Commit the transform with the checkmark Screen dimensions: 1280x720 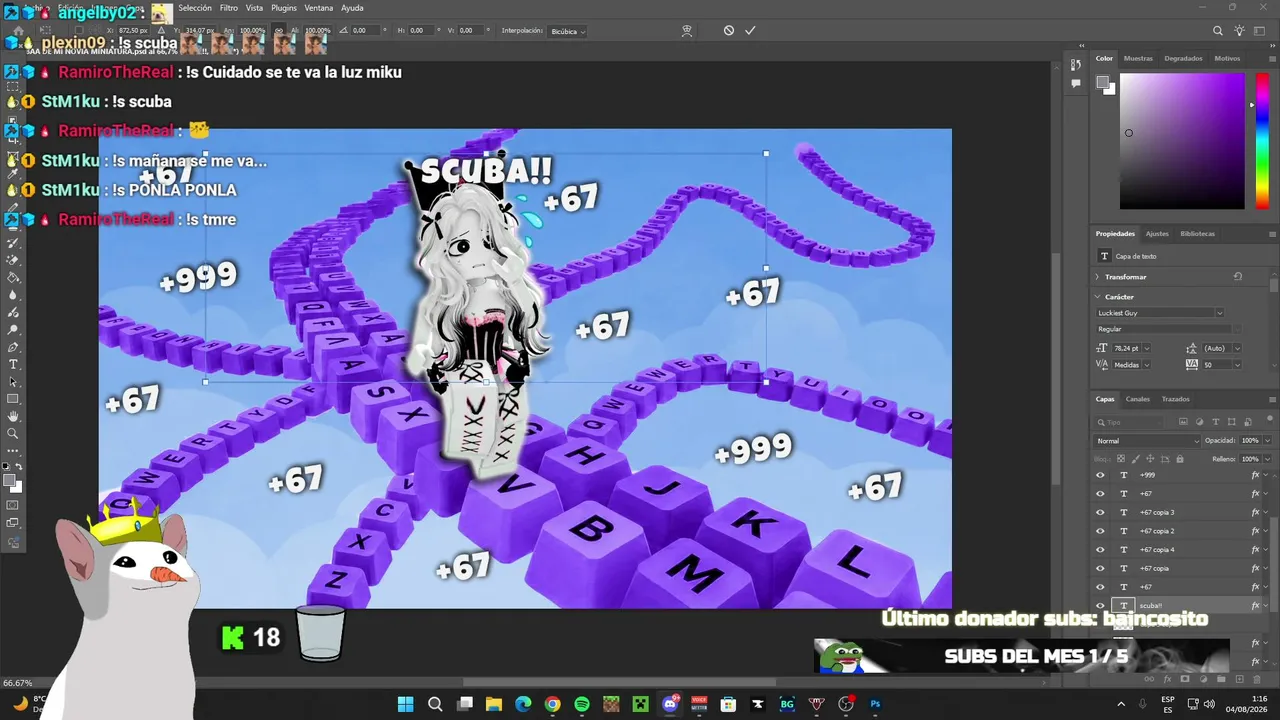pos(750,31)
